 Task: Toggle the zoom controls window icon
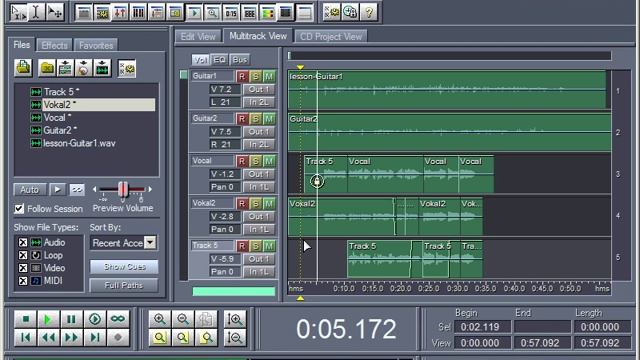pos(212,13)
